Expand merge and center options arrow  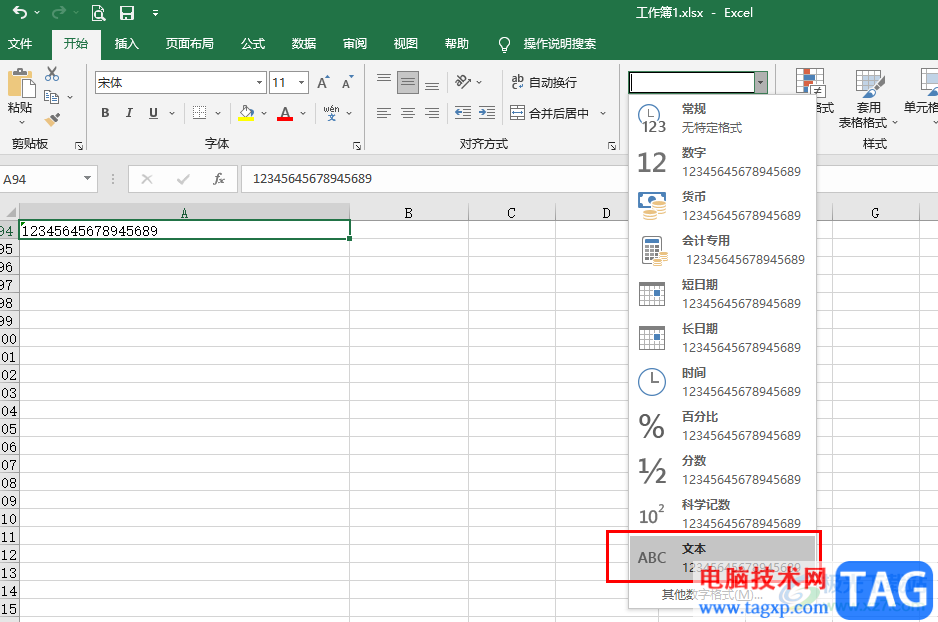pyautogui.click(x=603, y=112)
